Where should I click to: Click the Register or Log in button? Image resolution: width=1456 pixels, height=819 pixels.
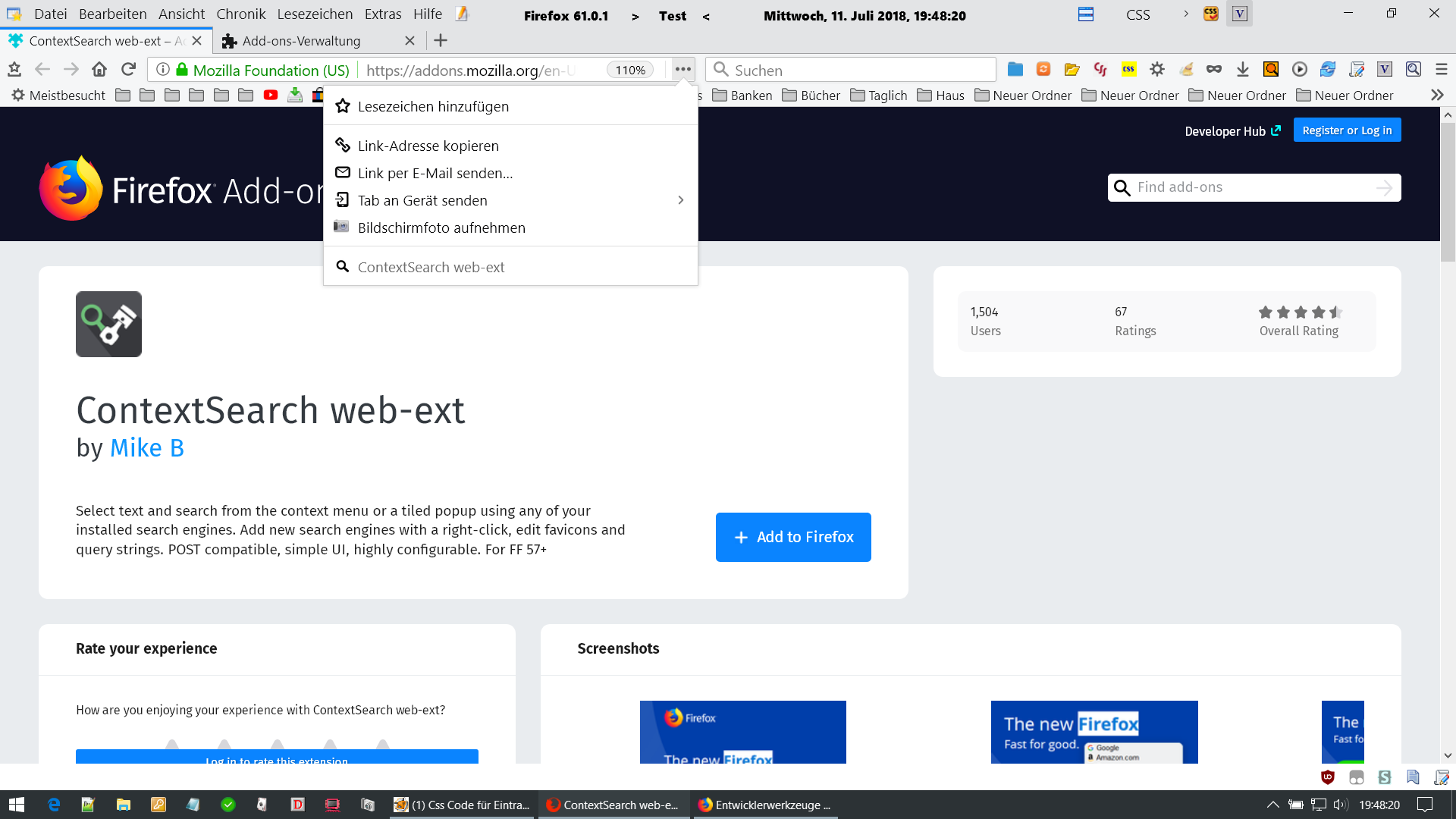1347,130
